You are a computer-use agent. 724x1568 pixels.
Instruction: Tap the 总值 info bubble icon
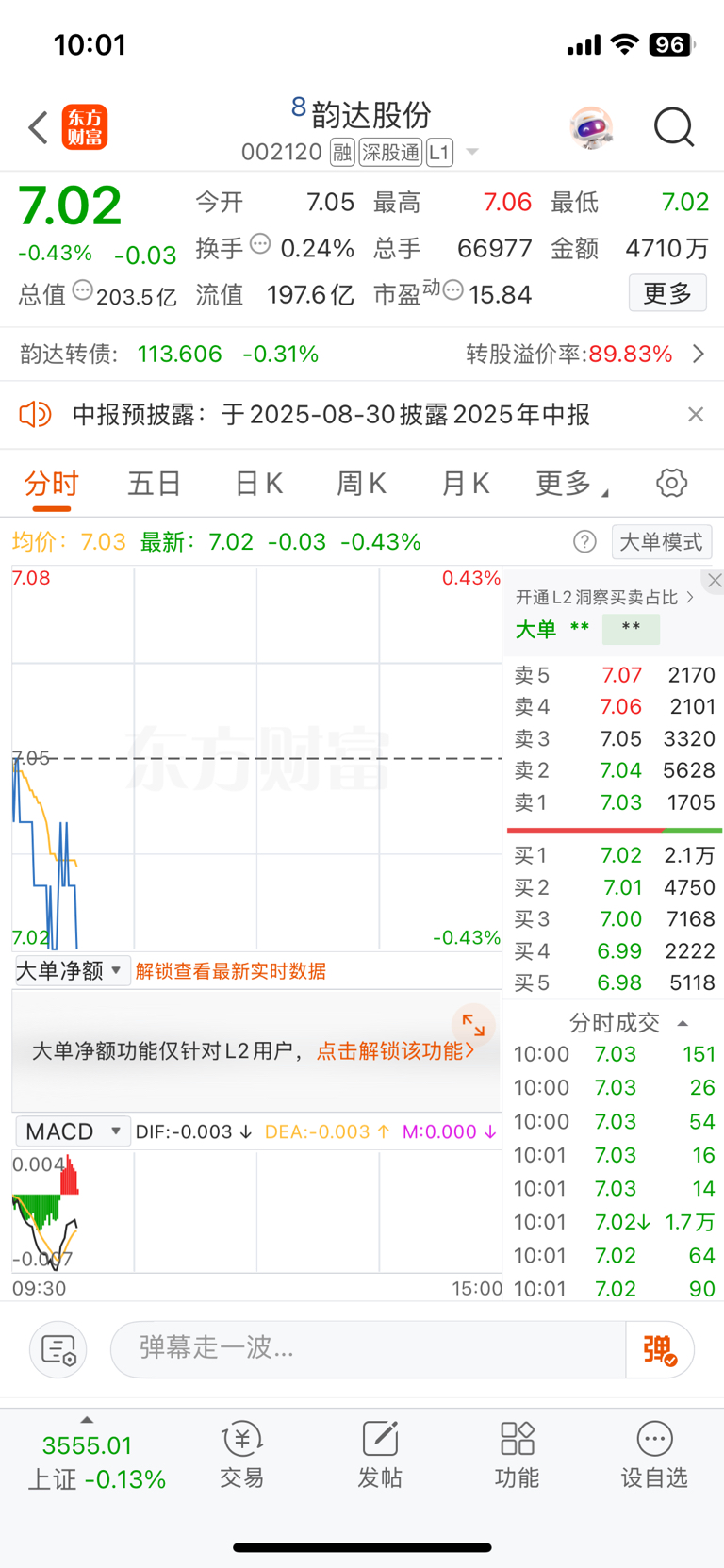tap(83, 290)
